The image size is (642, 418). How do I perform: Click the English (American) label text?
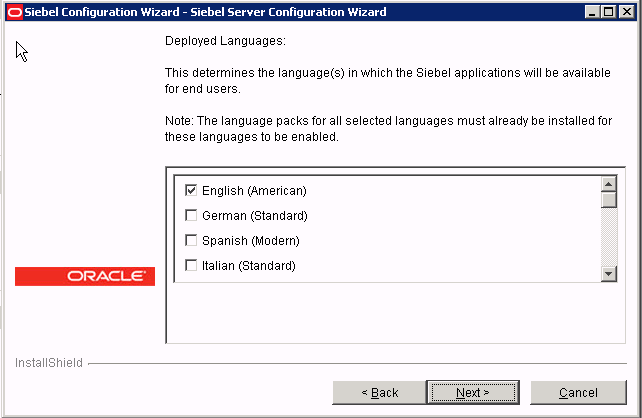pos(254,191)
